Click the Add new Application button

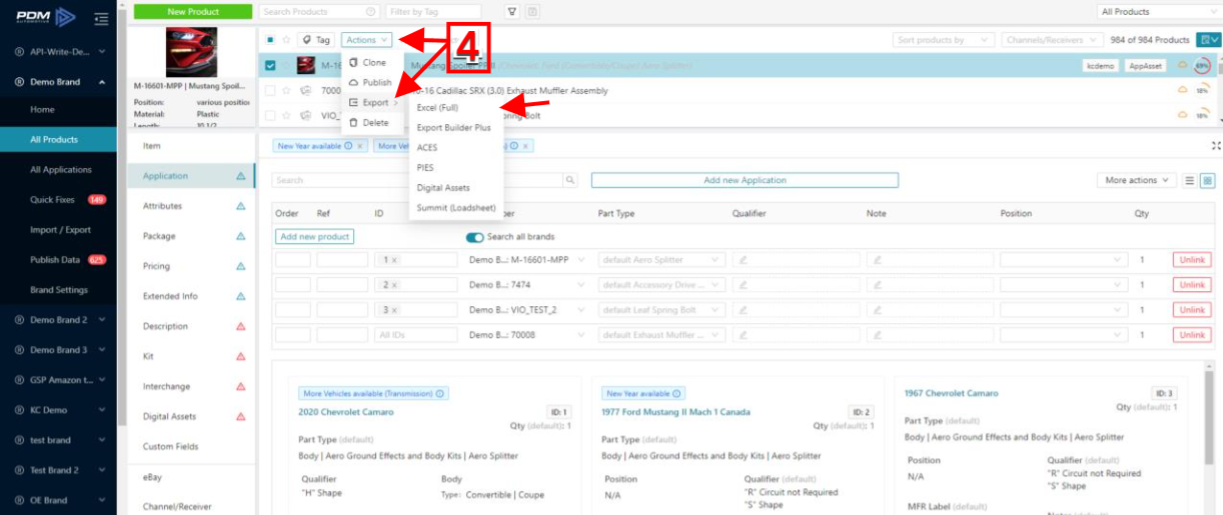point(745,180)
